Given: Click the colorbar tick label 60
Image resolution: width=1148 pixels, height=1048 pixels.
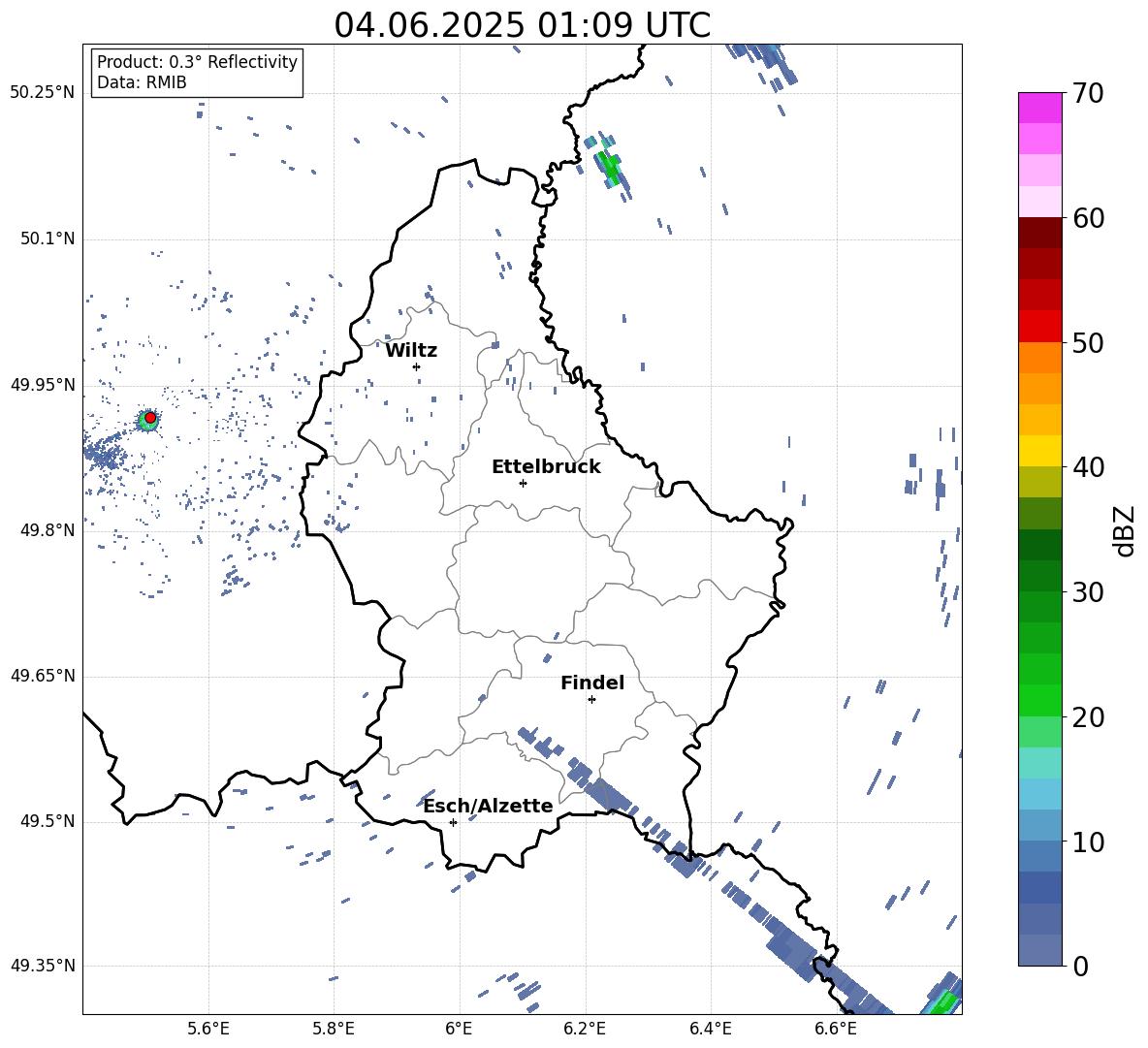Looking at the screenshot, I should (1088, 218).
